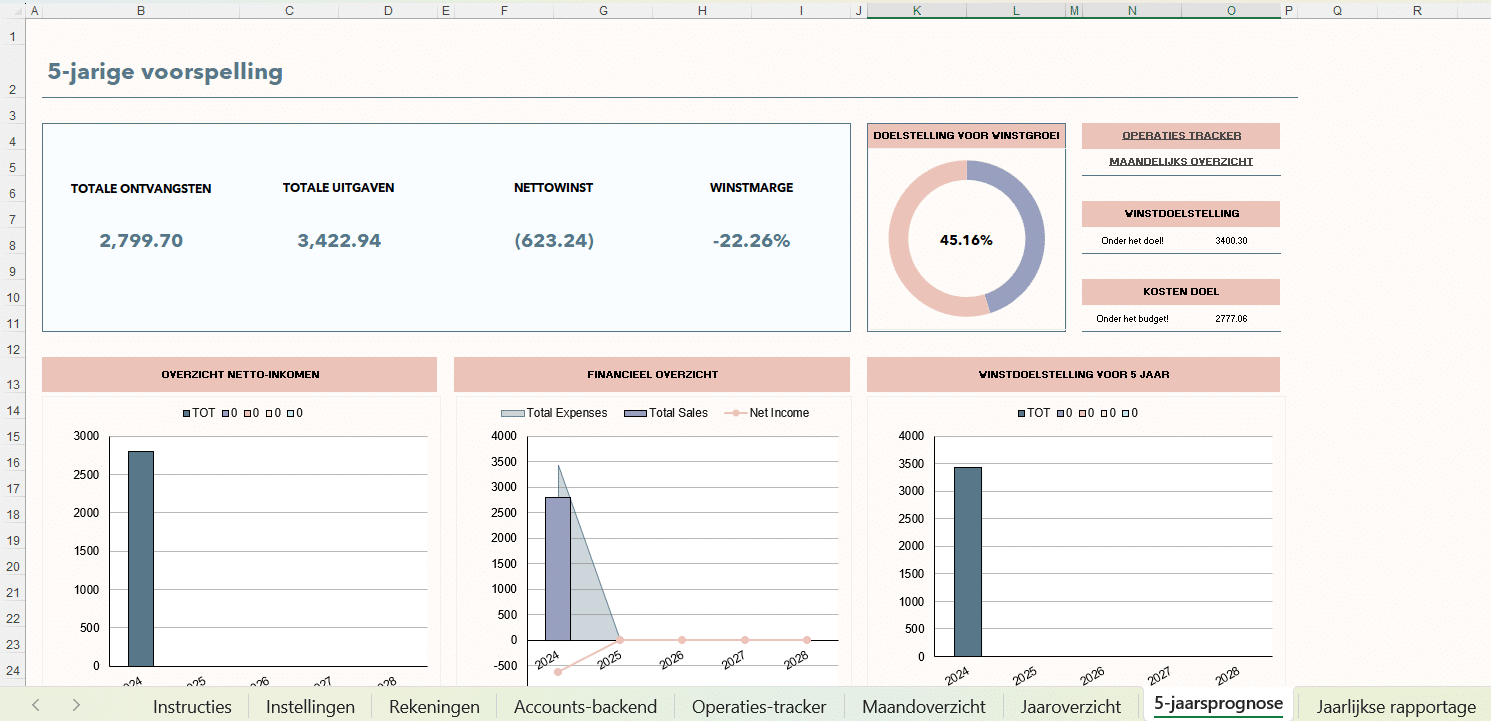Click the 2024 bar in Overzicht Netto-Inkomen chart
This screenshot has height=721, width=1491.
[141, 558]
